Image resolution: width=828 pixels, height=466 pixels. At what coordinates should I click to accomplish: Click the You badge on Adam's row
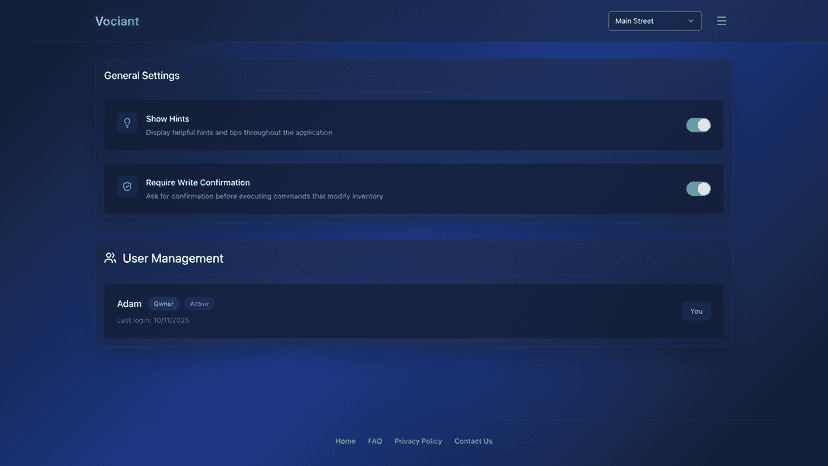click(696, 311)
